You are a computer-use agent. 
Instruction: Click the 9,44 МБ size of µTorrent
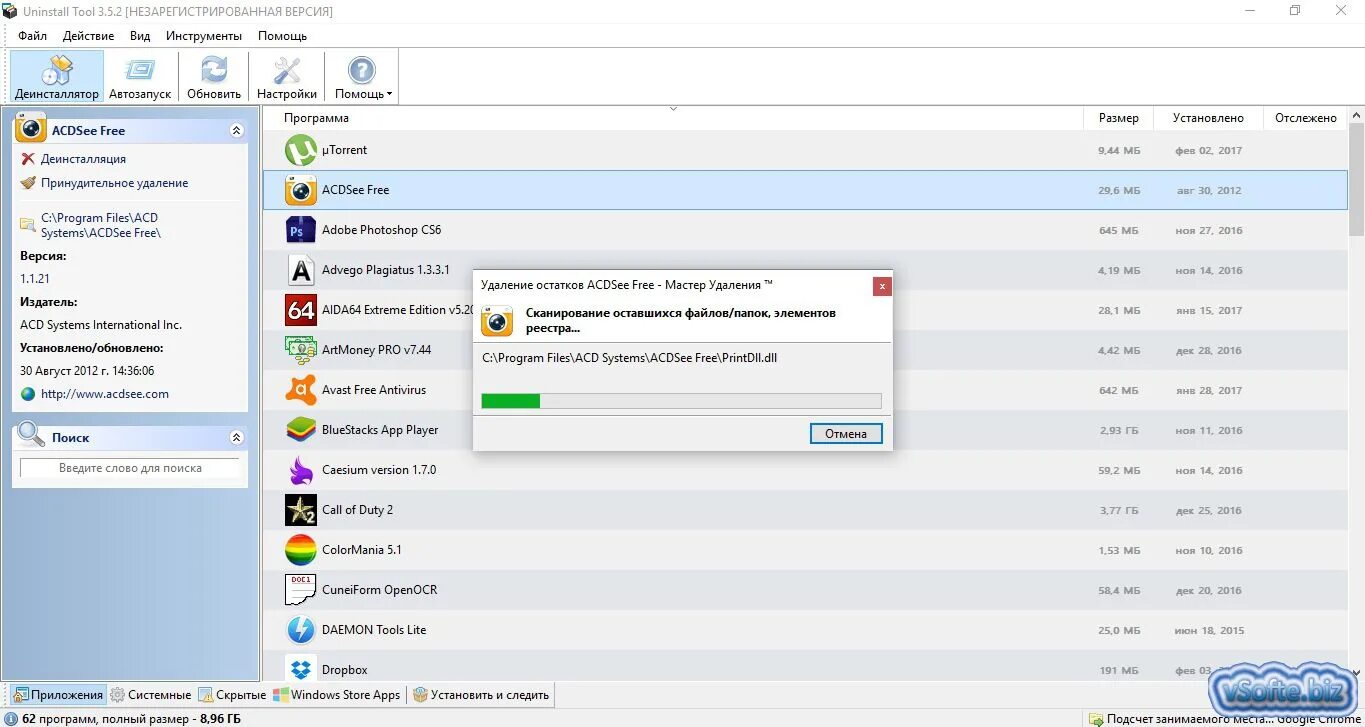(x=1119, y=150)
